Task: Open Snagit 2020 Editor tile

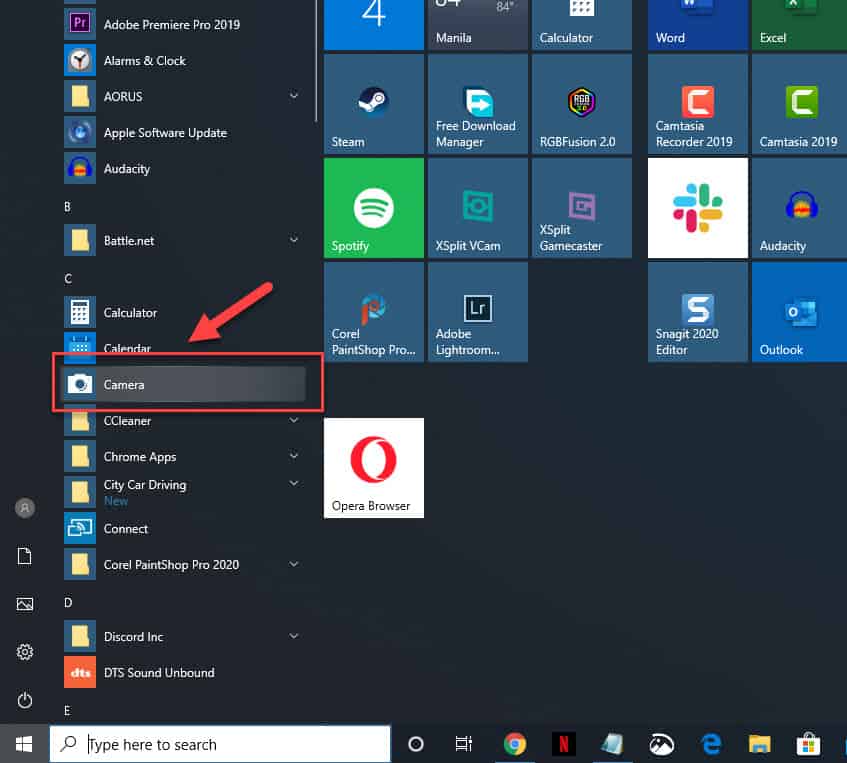Action: (x=698, y=312)
